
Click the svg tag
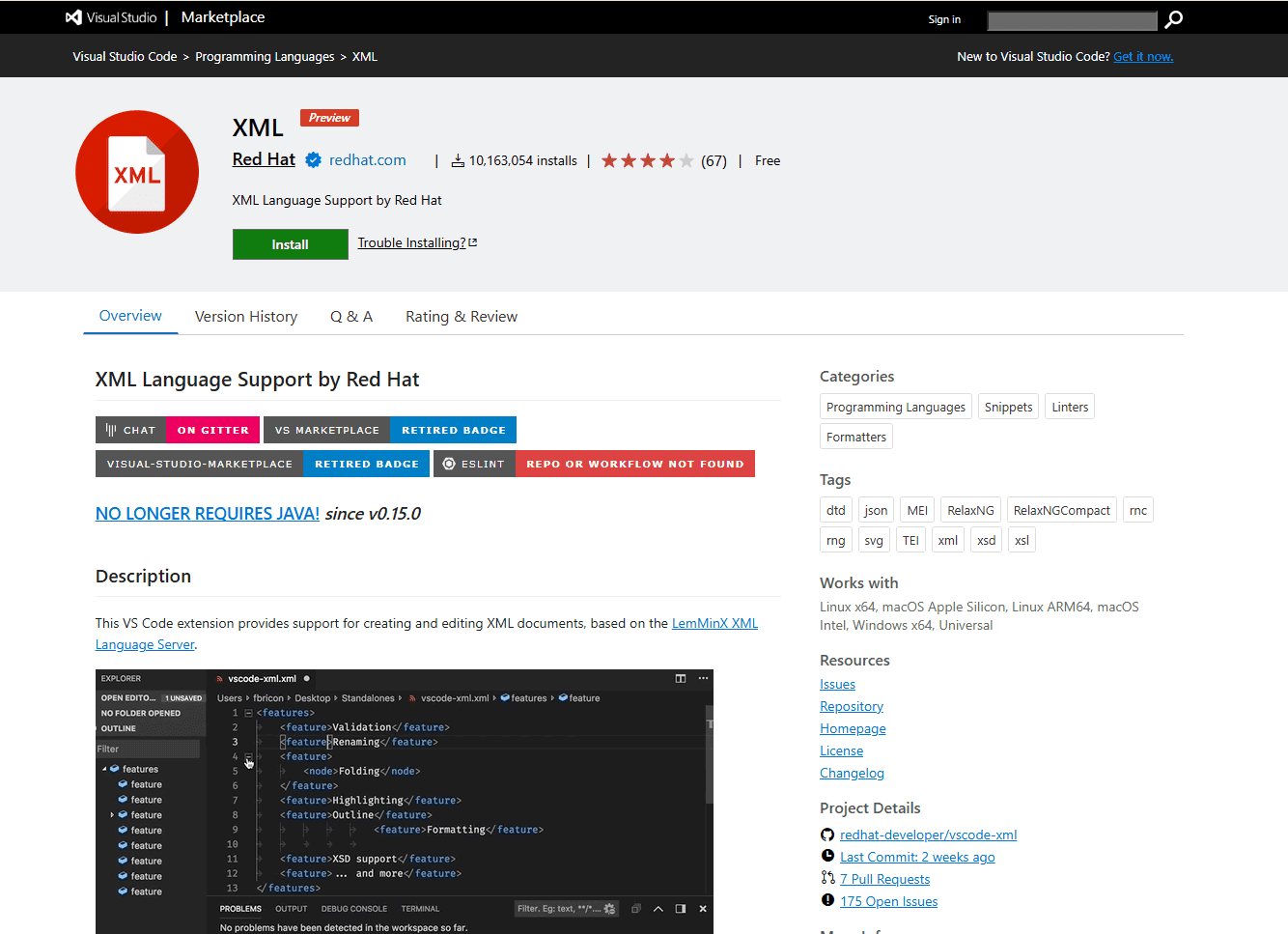click(874, 540)
